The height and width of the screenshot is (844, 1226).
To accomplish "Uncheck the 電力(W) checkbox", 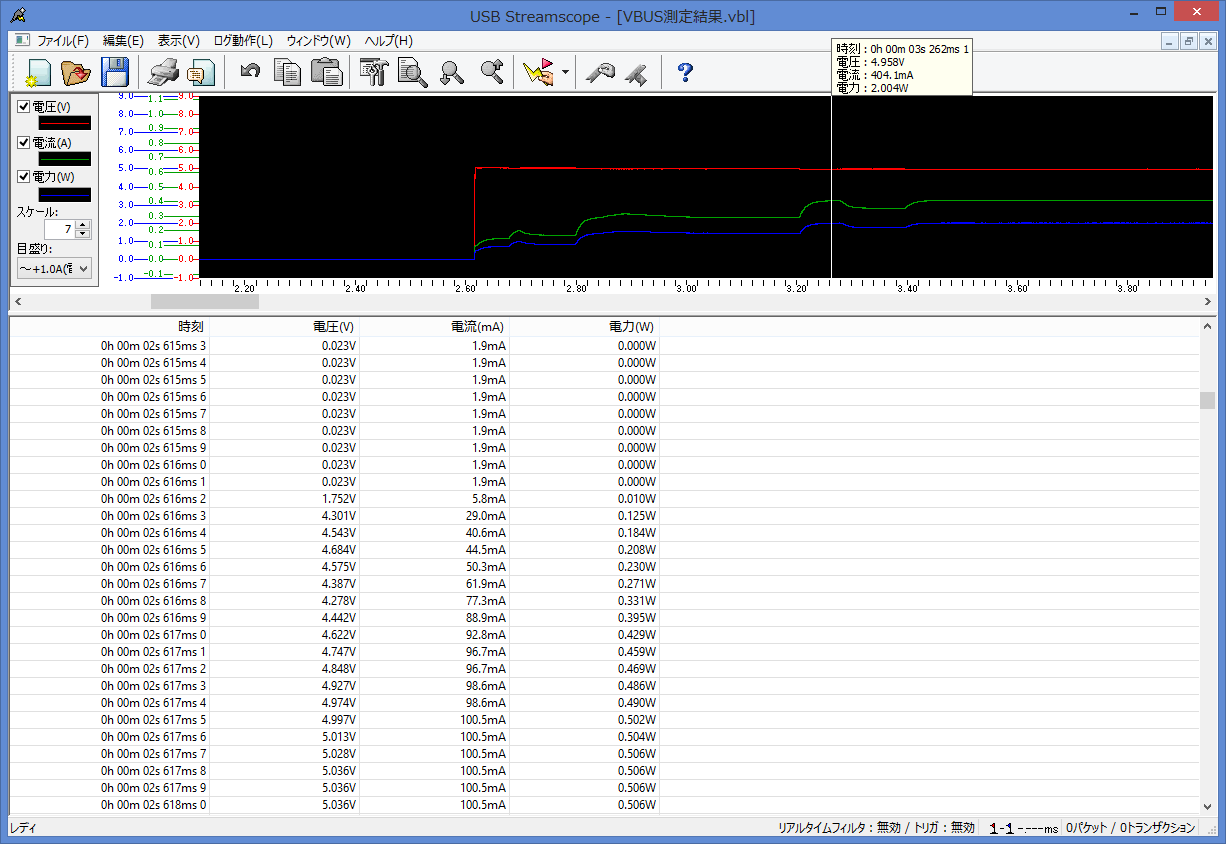I will click(x=24, y=177).
